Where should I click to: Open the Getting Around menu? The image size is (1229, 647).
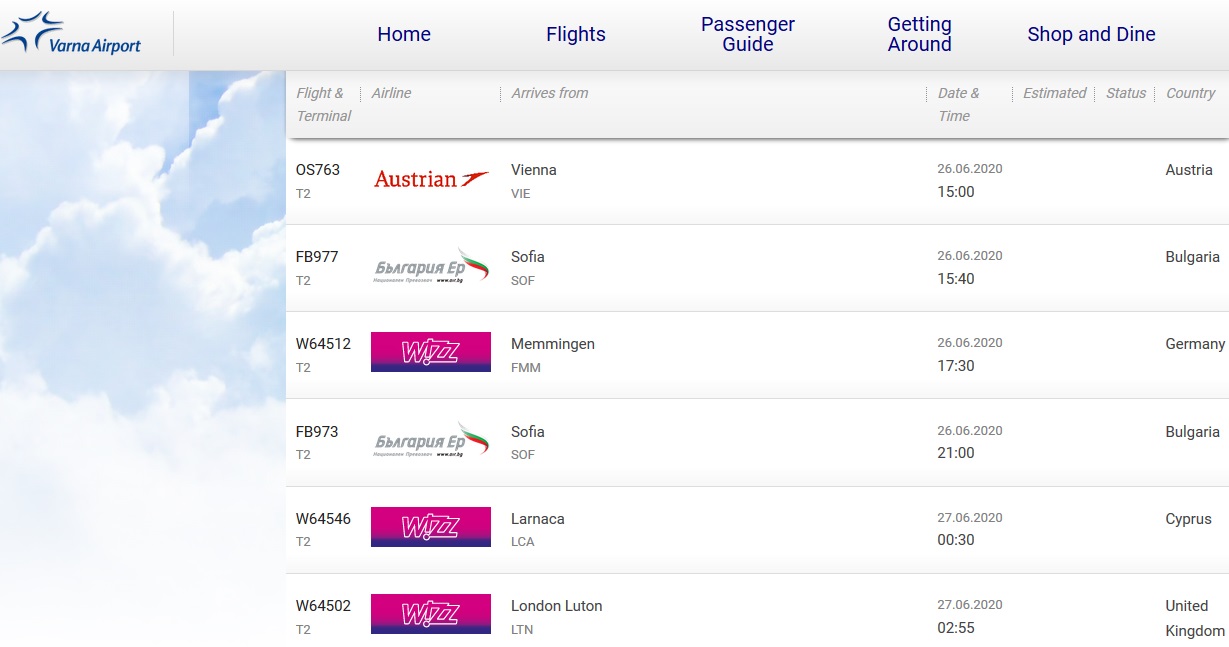[919, 34]
